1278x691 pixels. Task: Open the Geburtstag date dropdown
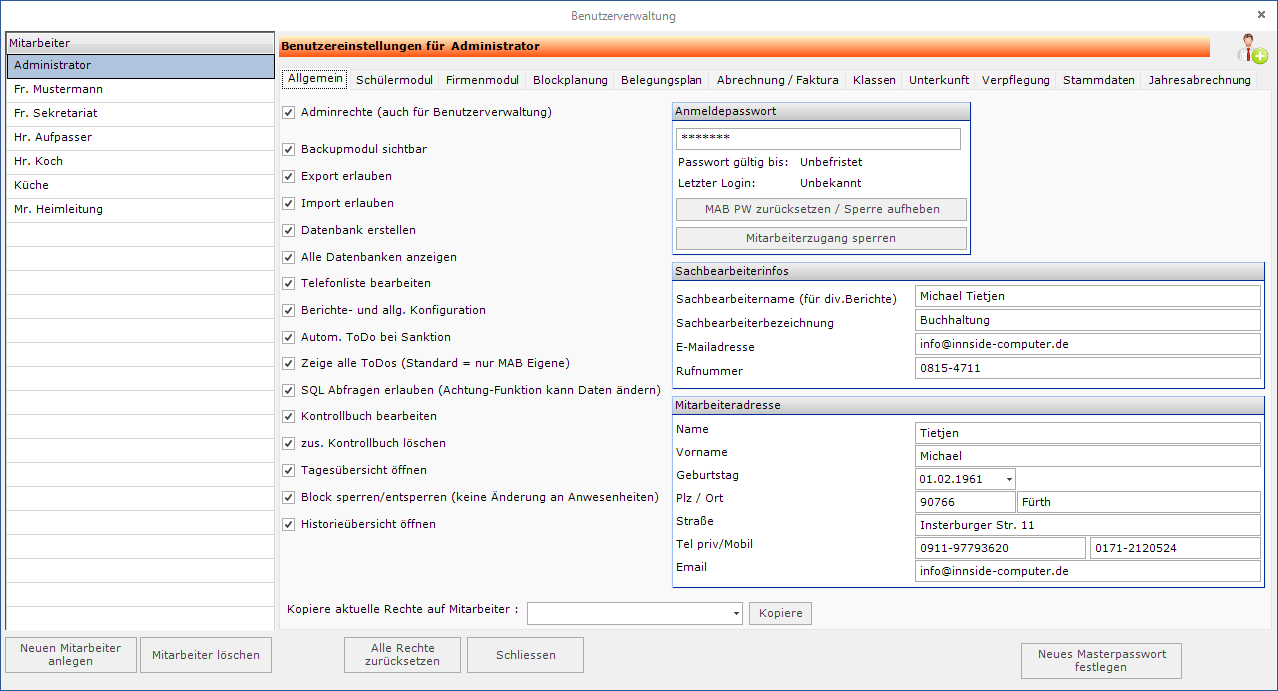1006,479
